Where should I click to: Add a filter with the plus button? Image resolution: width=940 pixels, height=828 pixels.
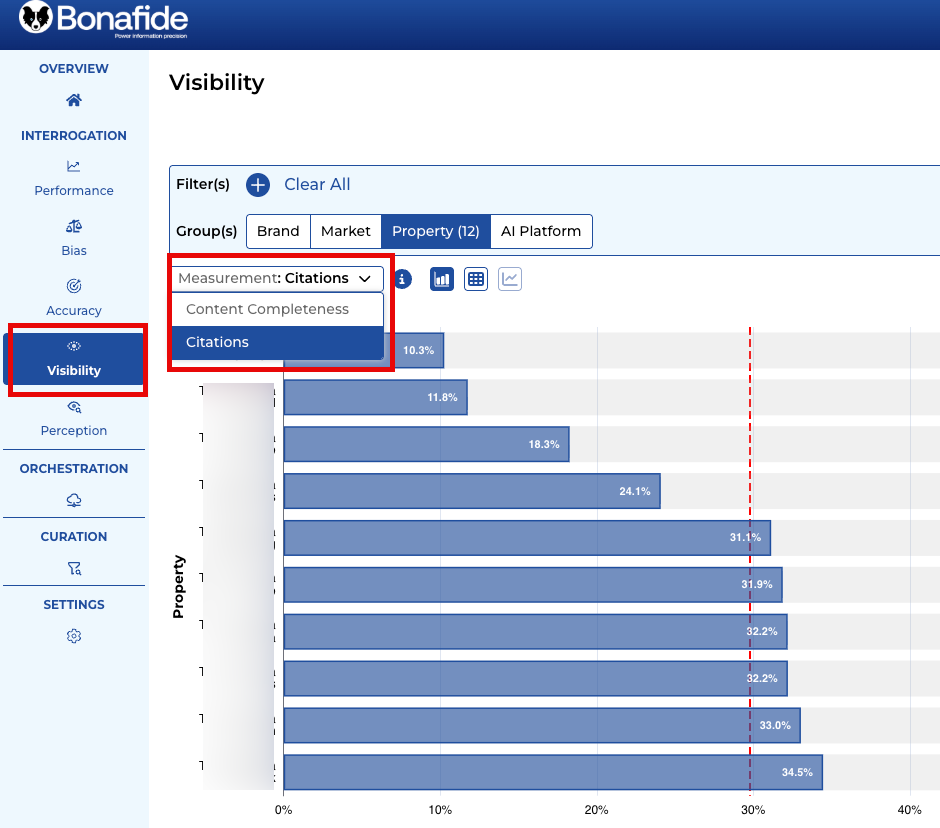(258, 185)
